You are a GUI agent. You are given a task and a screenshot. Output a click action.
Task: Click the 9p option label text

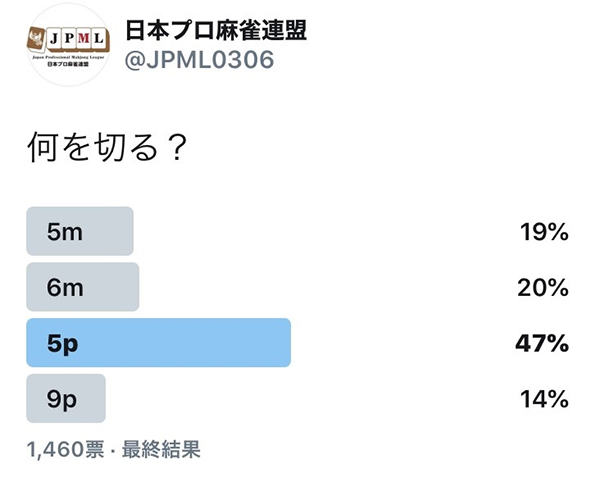[62, 400]
